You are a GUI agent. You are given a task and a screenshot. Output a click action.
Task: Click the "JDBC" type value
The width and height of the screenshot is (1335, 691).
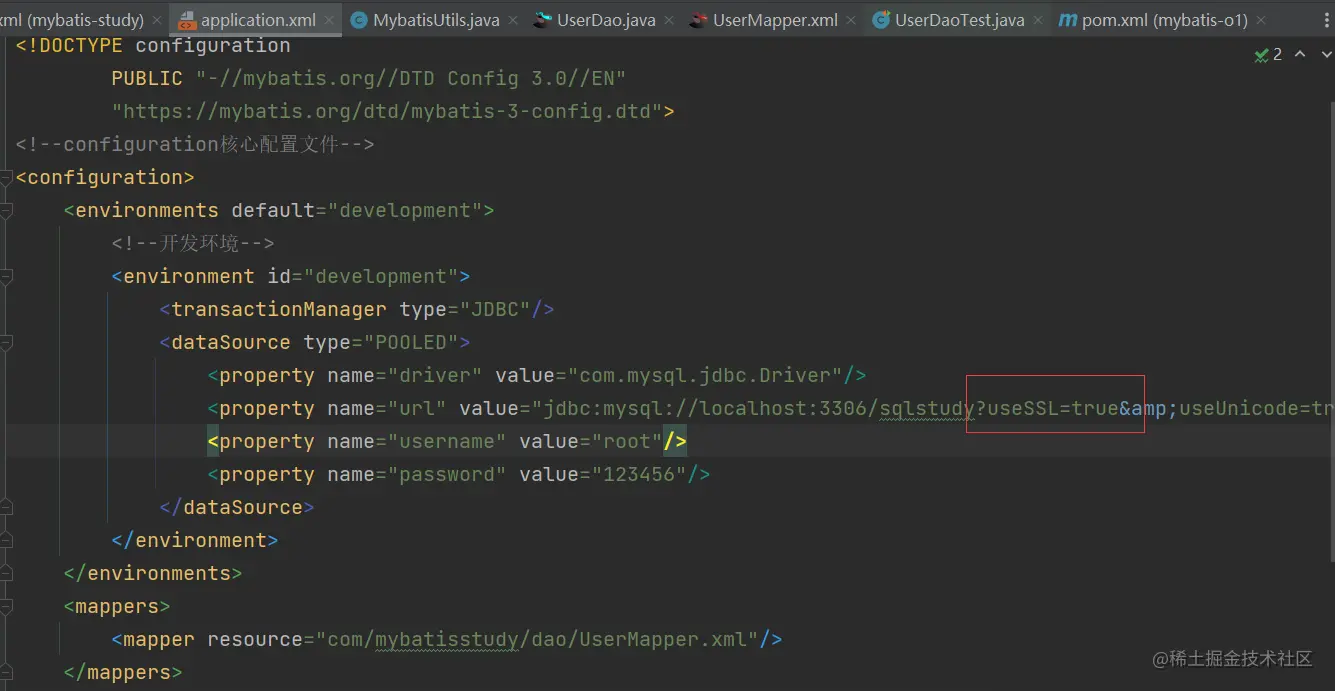495,309
